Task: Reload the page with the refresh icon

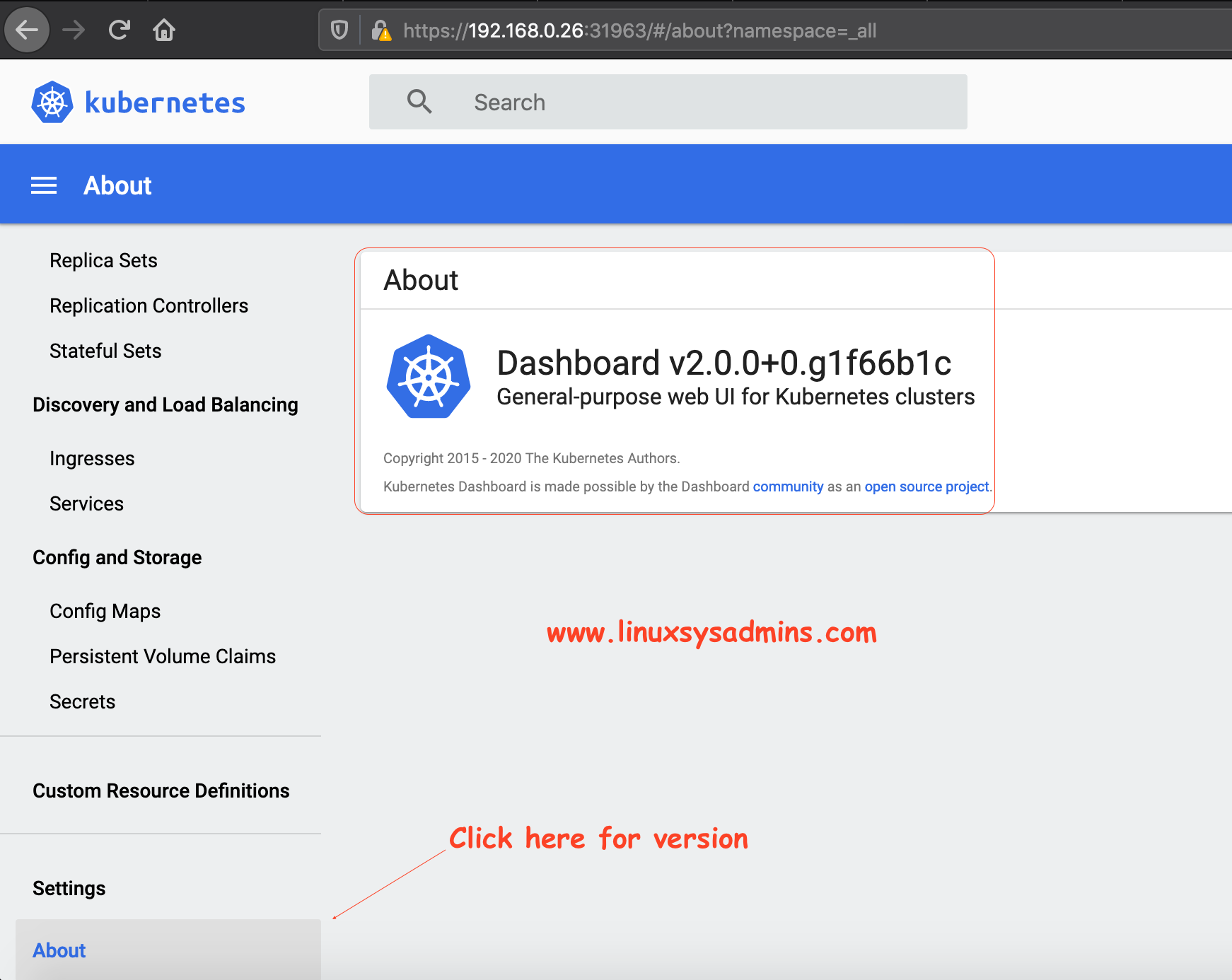Action: pyautogui.click(x=119, y=30)
